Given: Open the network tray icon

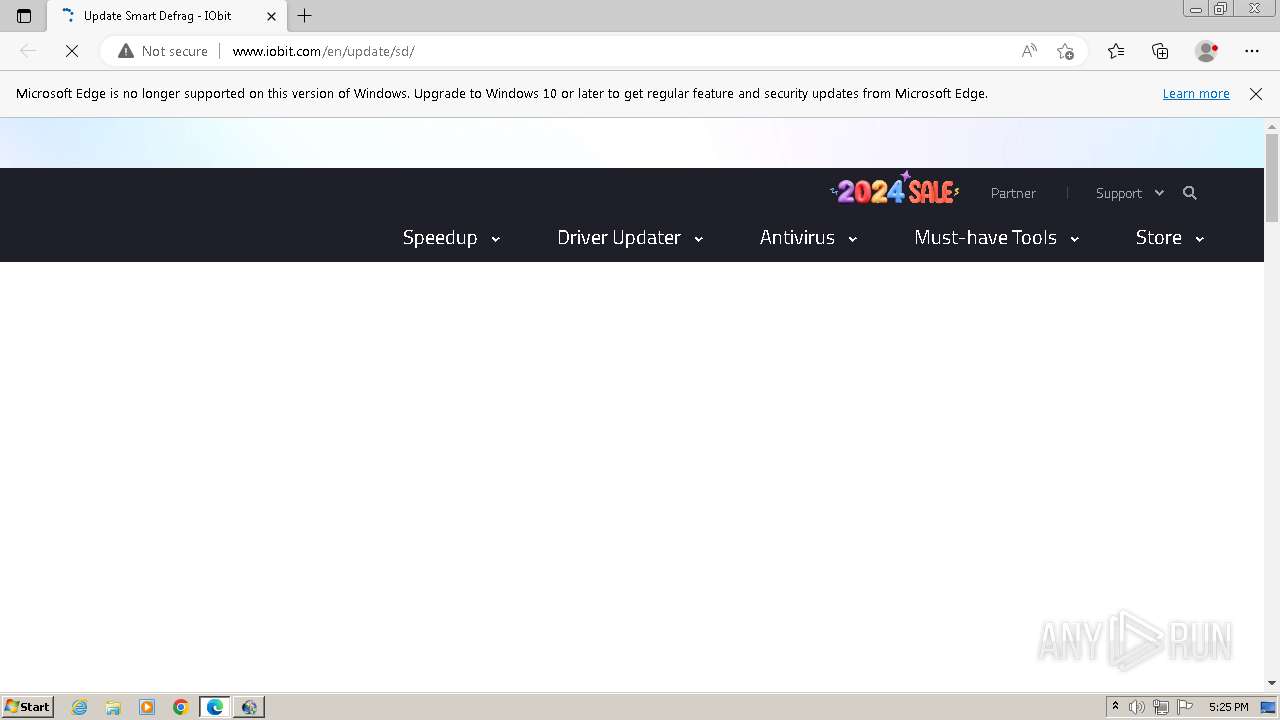Looking at the screenshot, I should point(1161,707).
